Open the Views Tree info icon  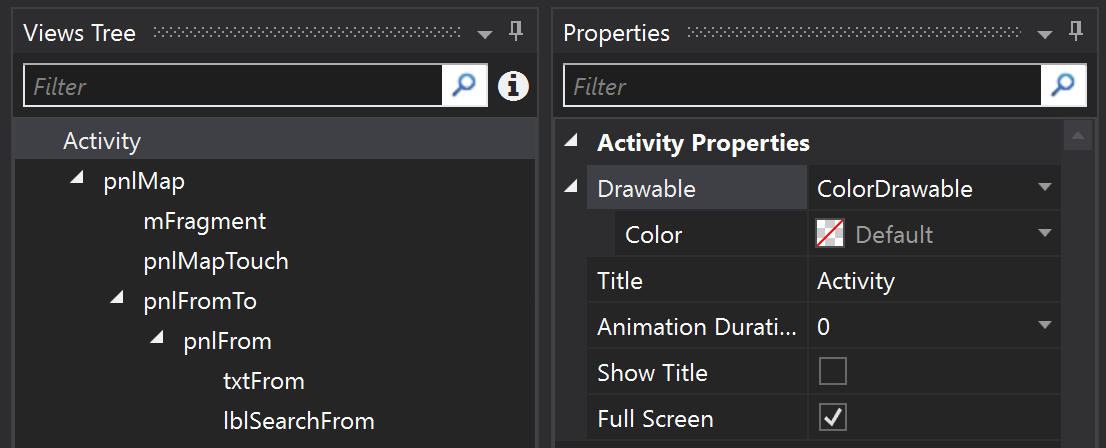(x=514, y=86)
